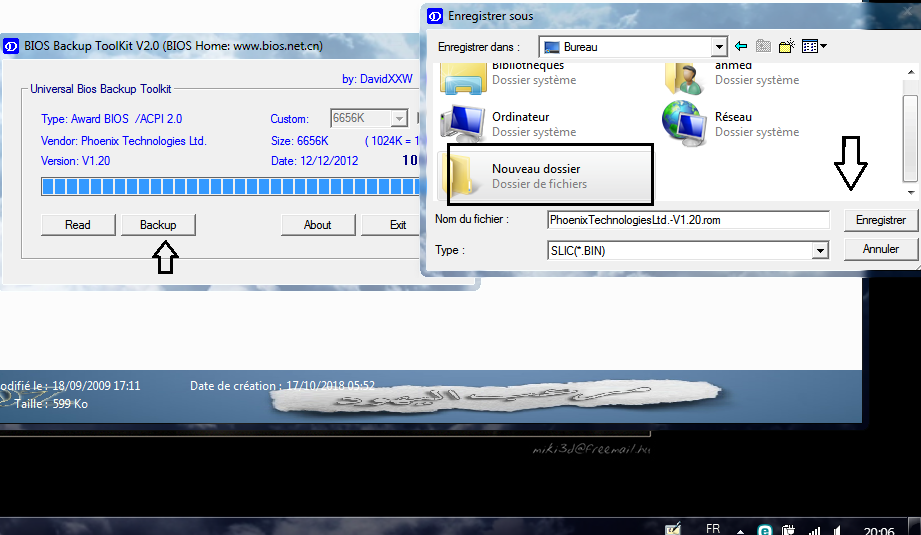Viewport: 921px width, 535px height.
Task: Click the Exit button
Action: click(398, 225)
